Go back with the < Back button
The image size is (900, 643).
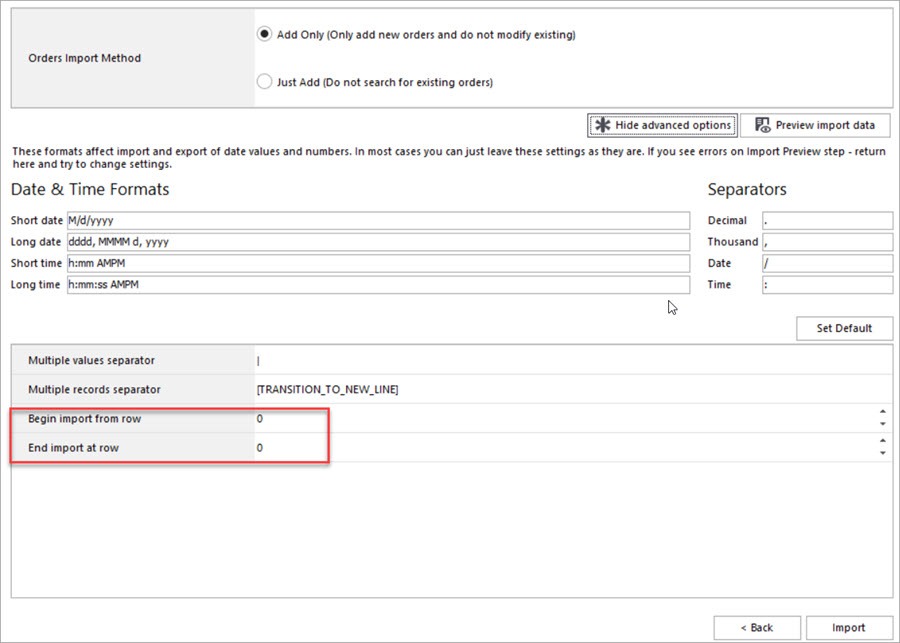pyautogui.click(x=756, y=628)
